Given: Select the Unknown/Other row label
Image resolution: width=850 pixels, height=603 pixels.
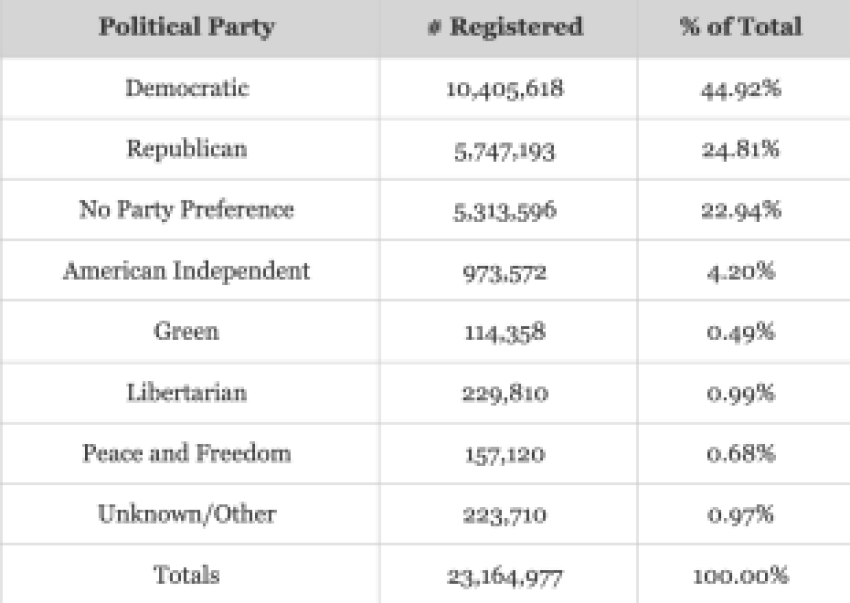Looking at the screenshot, I should tap(187, 514).
